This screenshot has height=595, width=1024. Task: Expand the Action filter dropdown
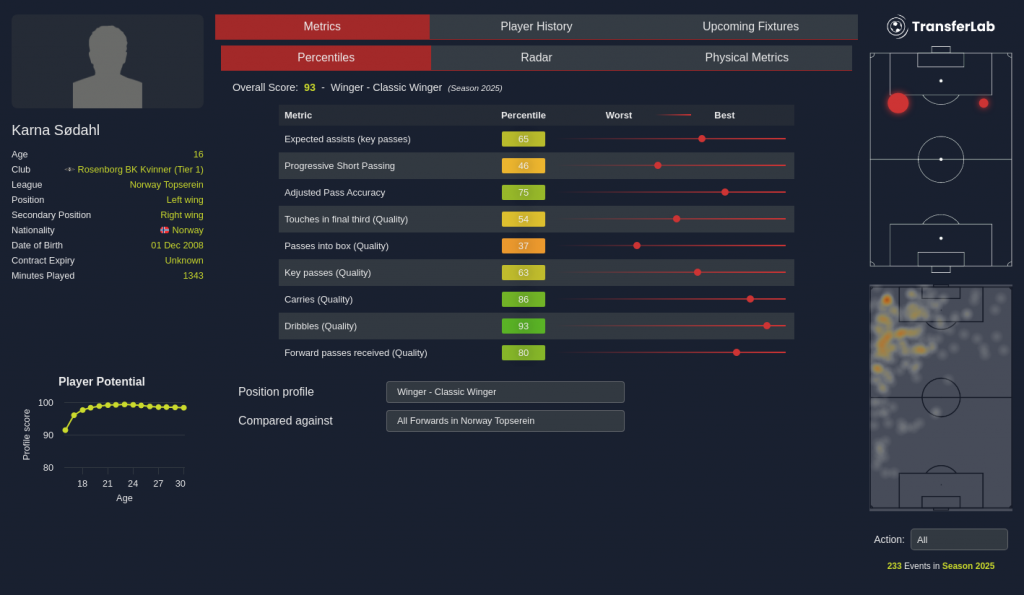(x=958, y=540)
